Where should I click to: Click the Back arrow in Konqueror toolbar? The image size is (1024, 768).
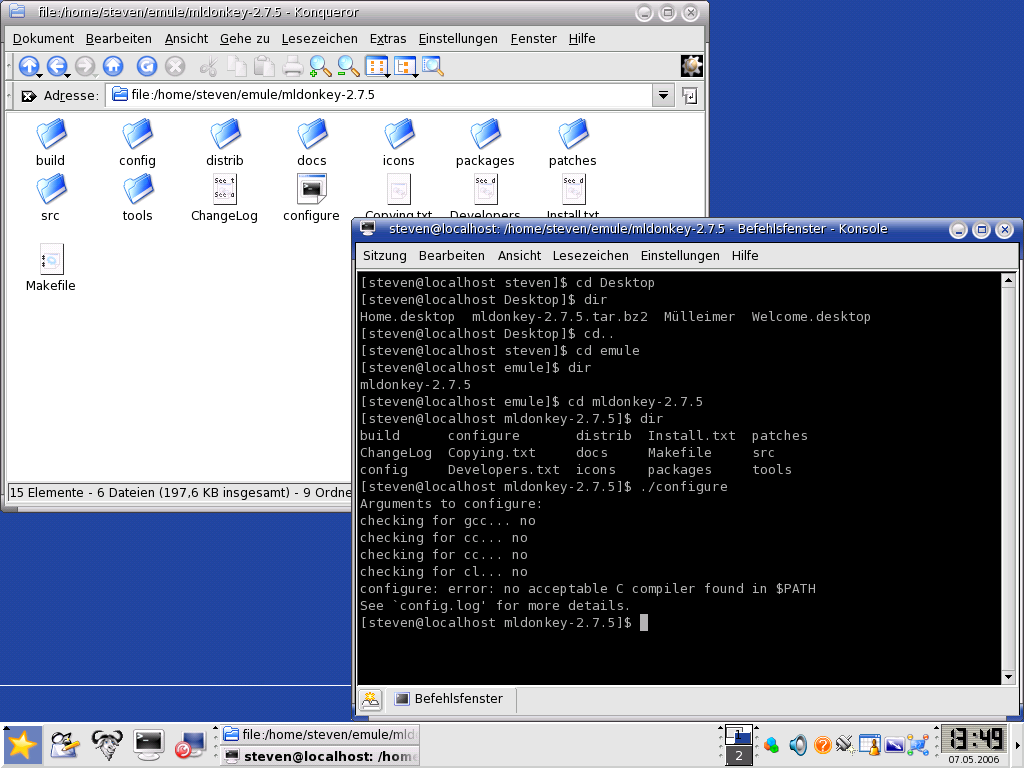click(x=57, y=66)
